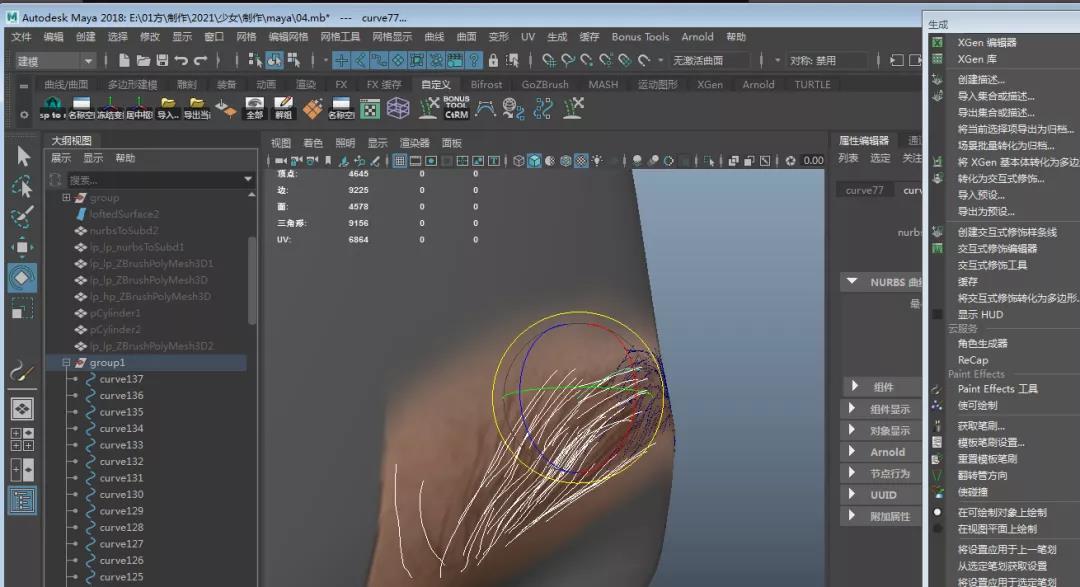Collapse the group1 tree node
The height and width of the screenshot is (587, 1080).
67,363
